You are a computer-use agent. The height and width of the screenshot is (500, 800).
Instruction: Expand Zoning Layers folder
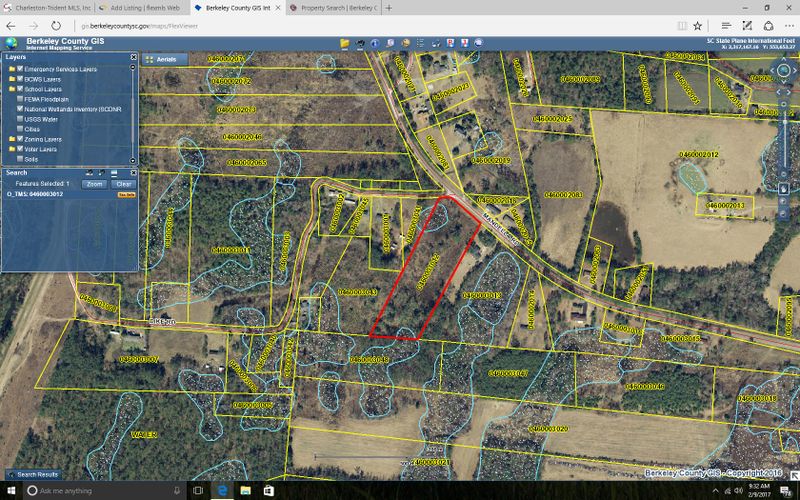coord(12,139)
